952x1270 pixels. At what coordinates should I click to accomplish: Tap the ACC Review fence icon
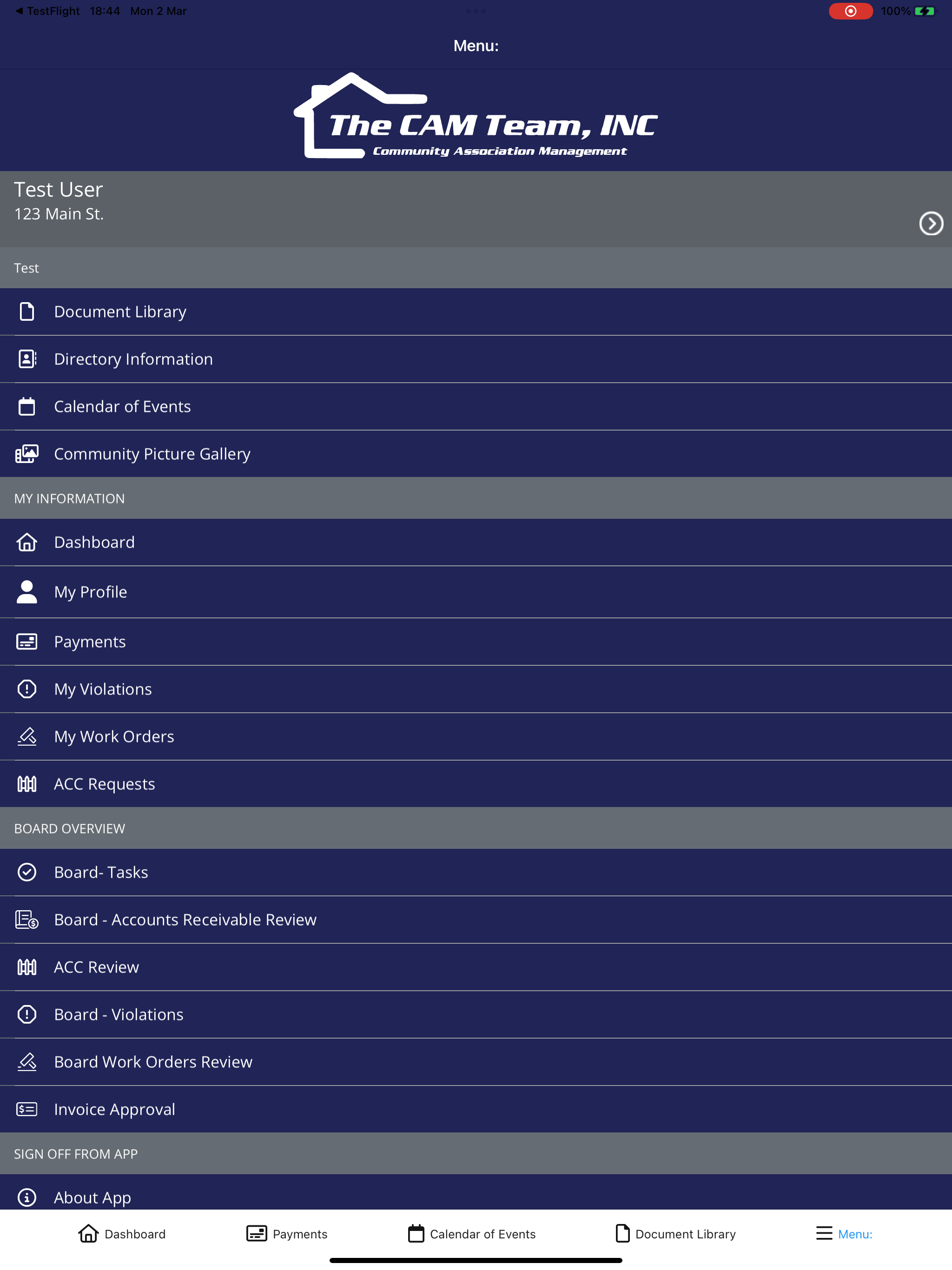(26, 967)
